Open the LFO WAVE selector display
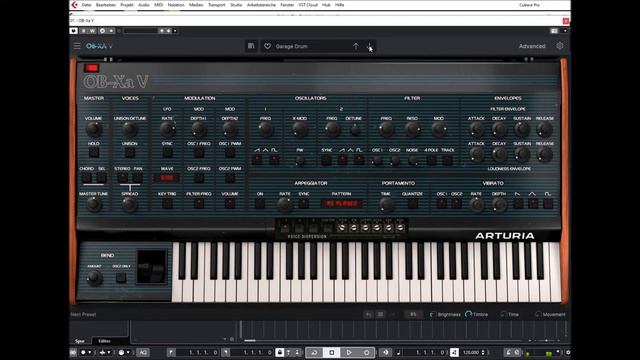Image resolution: width=640 pixels, height=360 pixels. tap(167, 178)
